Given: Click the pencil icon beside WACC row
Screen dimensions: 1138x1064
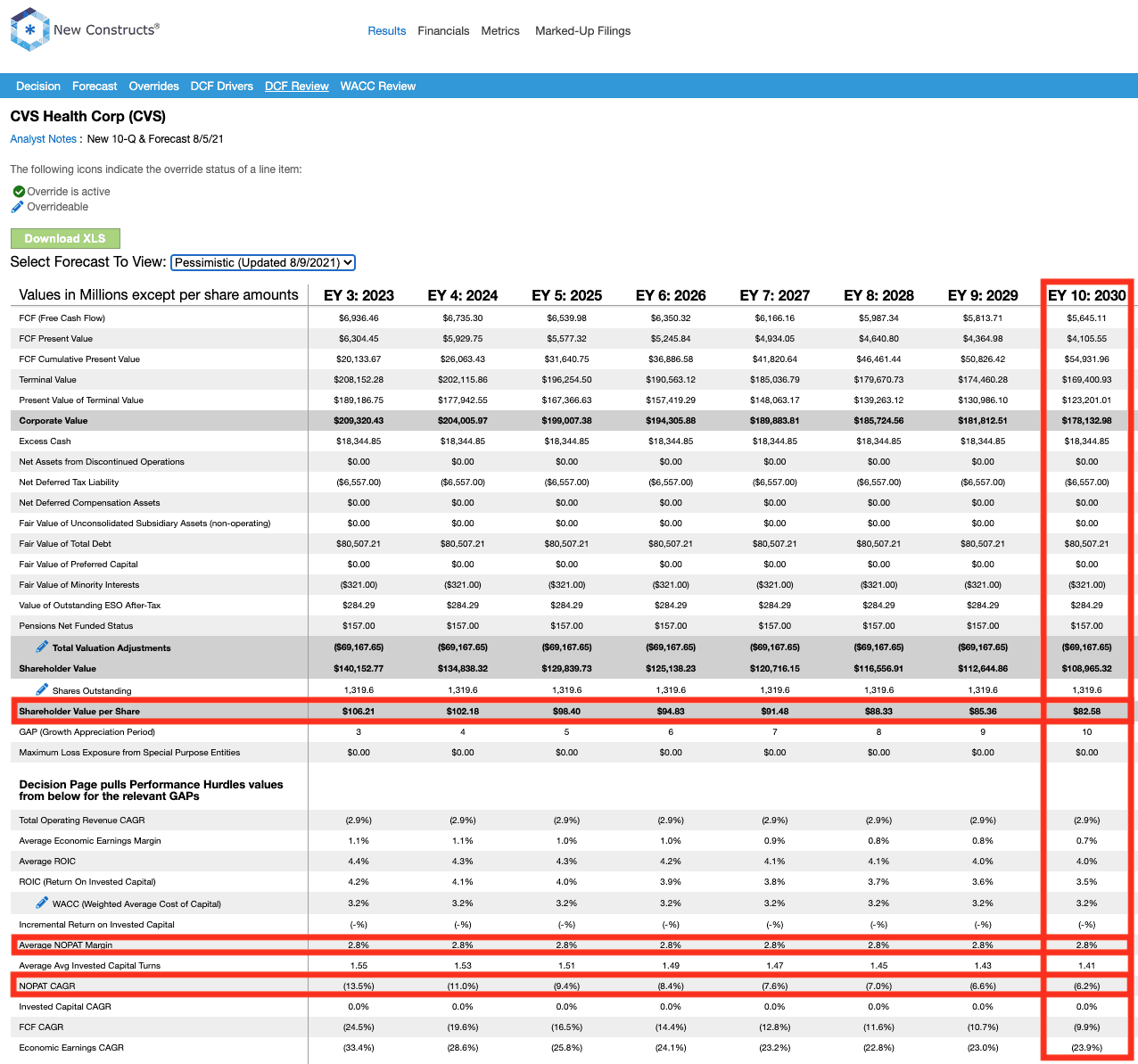Looking at the screenshot, I should click(x=42, y=903).
